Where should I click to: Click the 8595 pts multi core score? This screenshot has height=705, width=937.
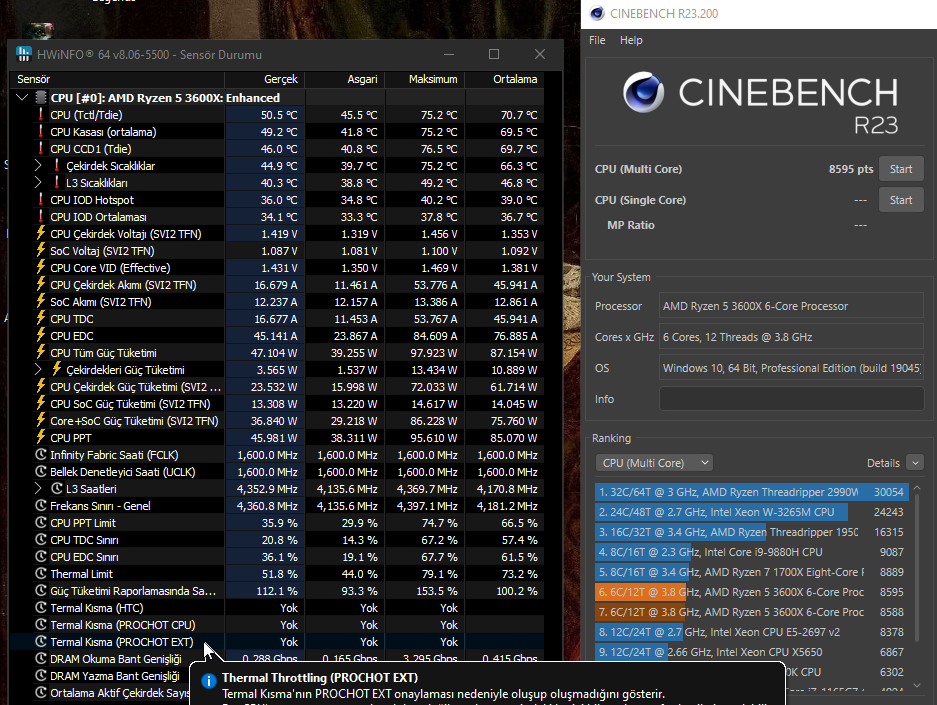point(850,169)
